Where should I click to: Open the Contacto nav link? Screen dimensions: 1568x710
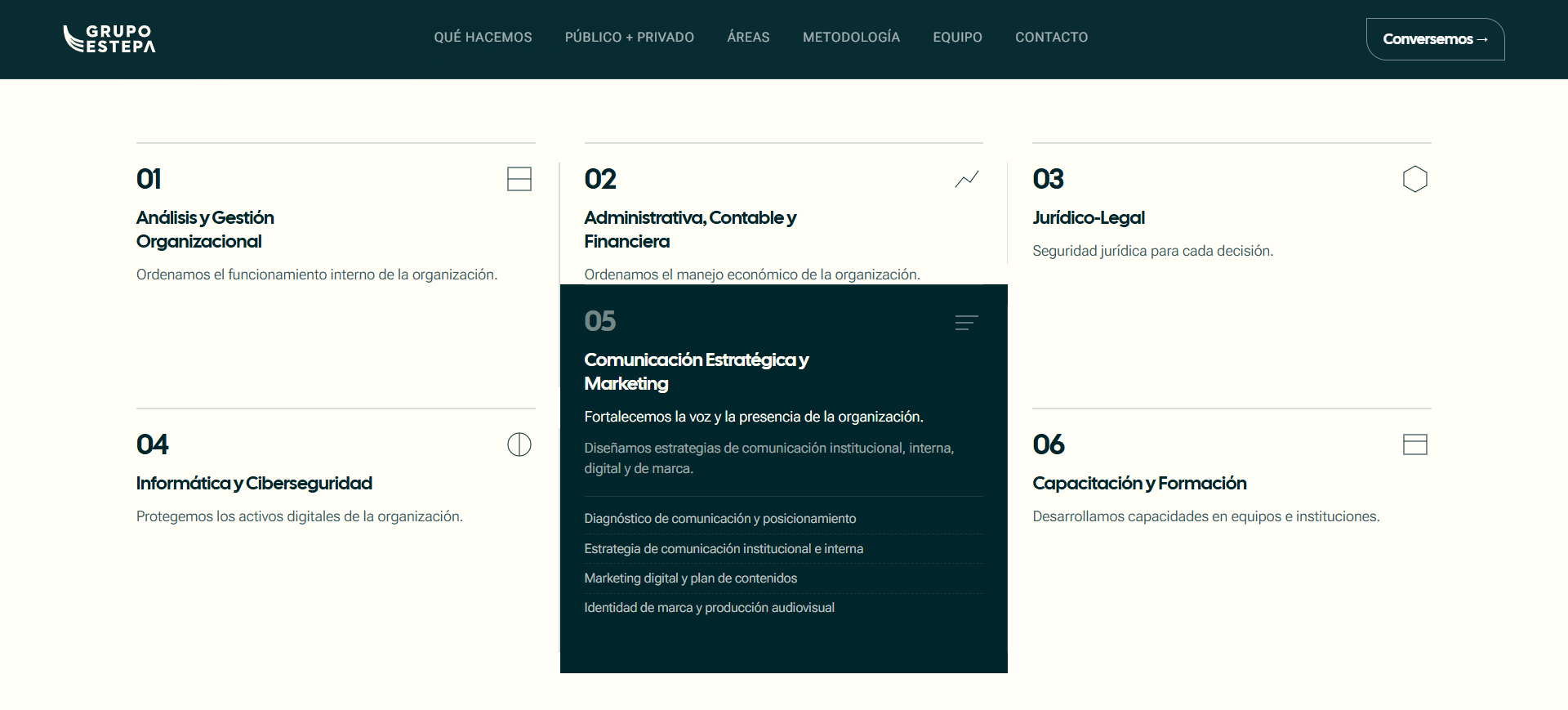[1052, 38]
